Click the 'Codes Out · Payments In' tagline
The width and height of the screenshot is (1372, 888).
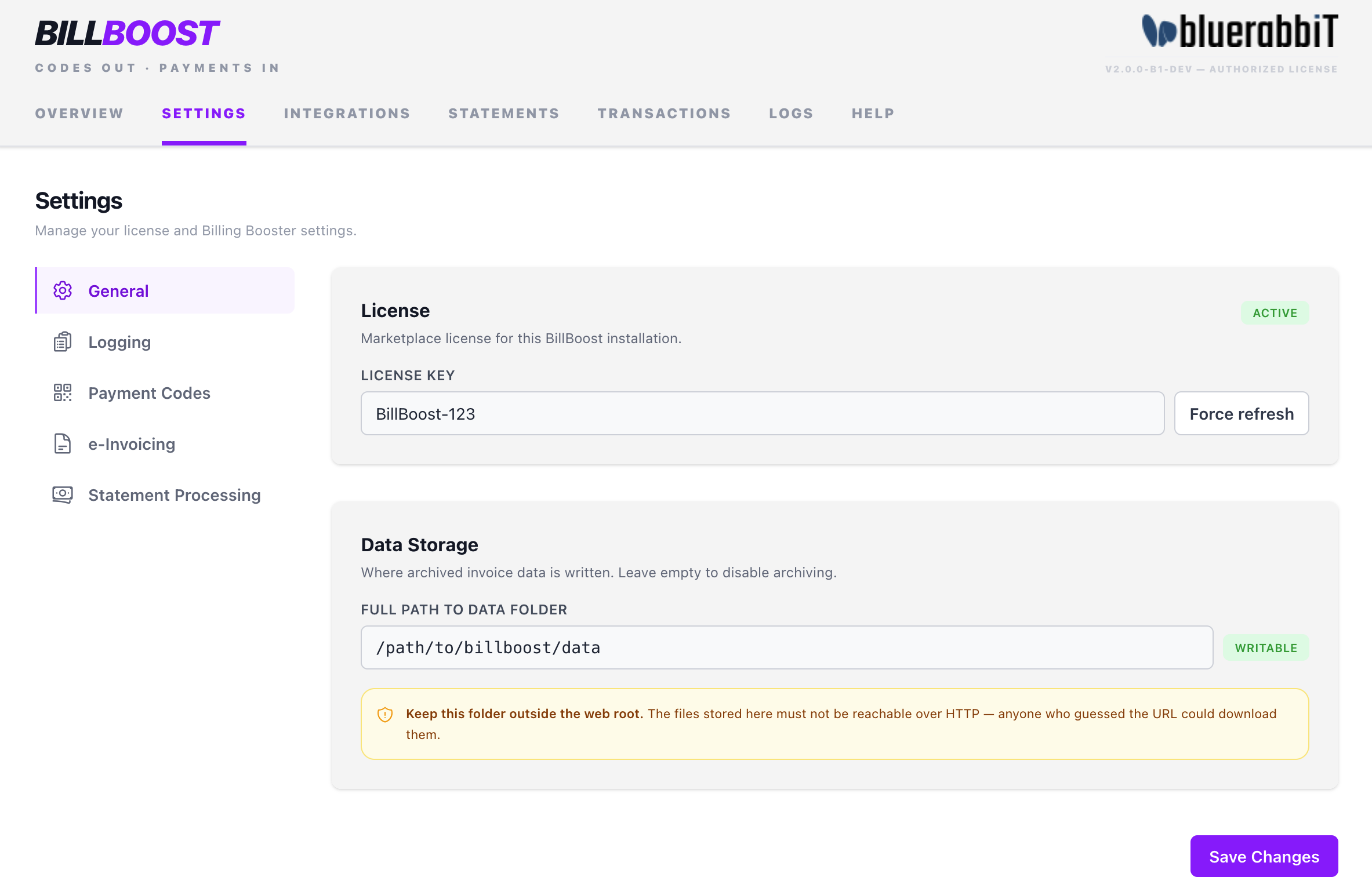(x=158, y=68)
